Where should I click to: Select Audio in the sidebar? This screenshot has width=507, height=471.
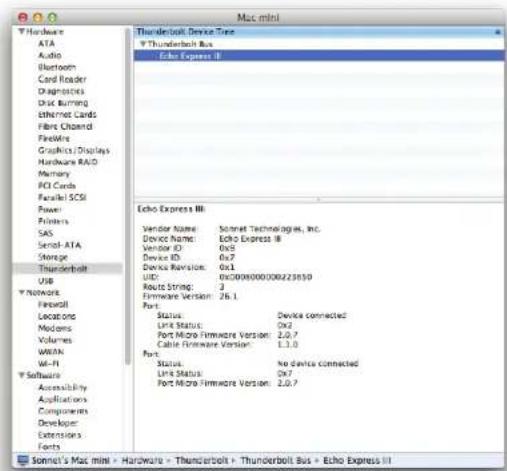(50, 55)
